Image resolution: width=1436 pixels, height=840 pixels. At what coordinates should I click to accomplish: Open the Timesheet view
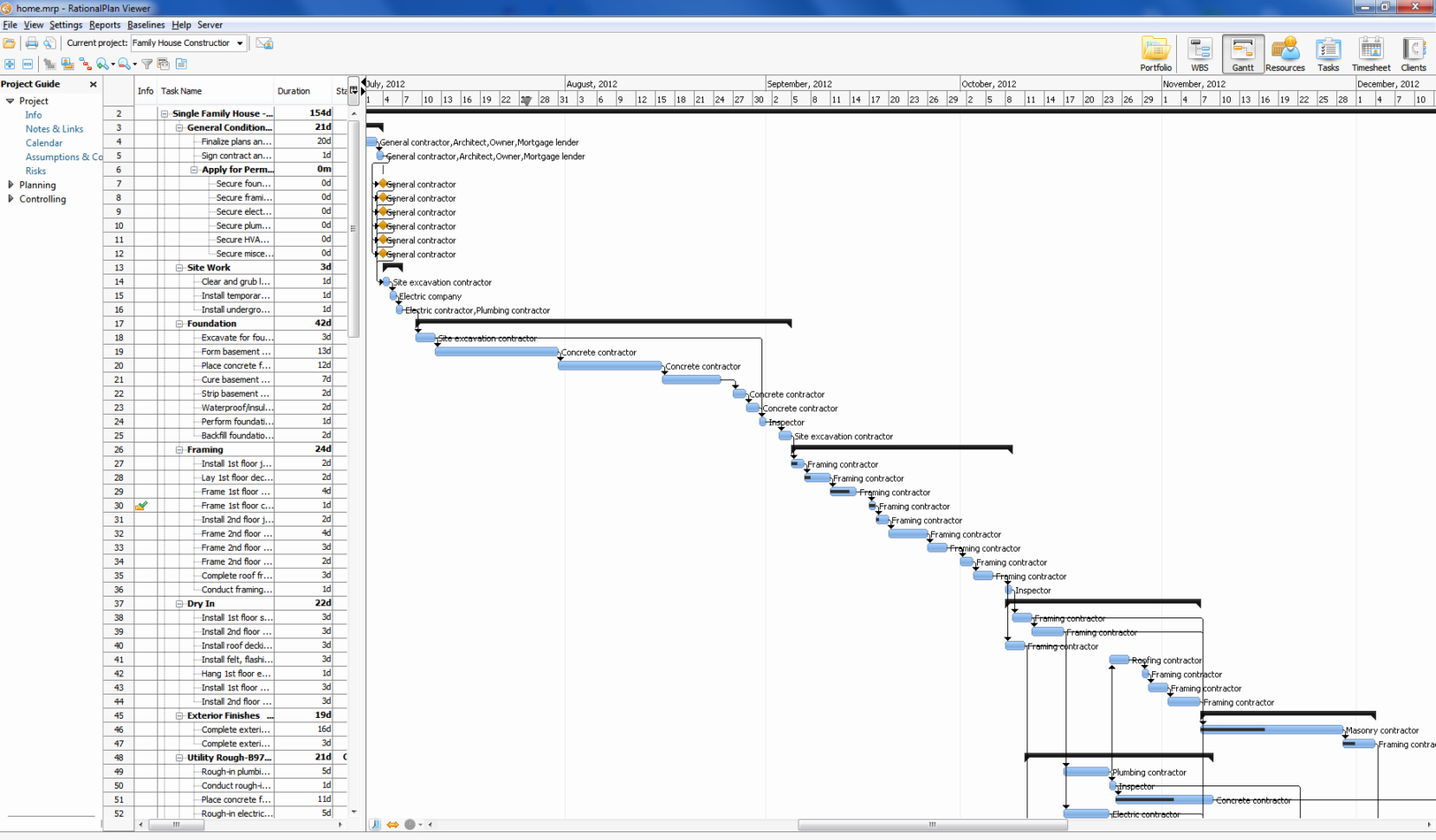(x=1371, y=53)
